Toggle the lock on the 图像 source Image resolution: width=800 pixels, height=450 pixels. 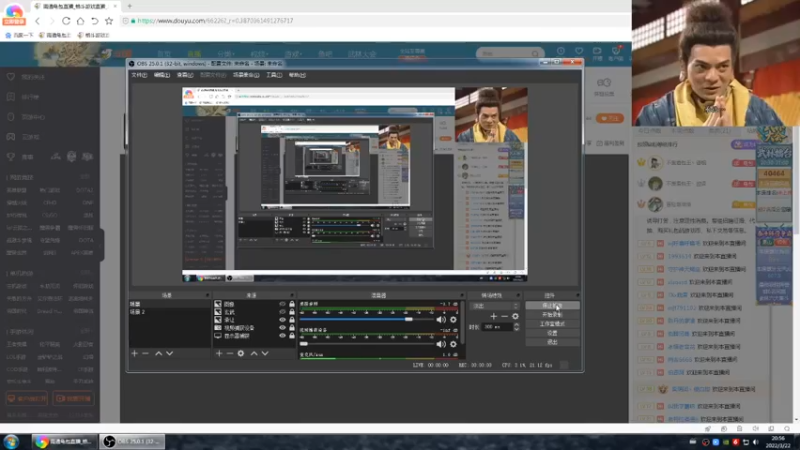point(292,304)
